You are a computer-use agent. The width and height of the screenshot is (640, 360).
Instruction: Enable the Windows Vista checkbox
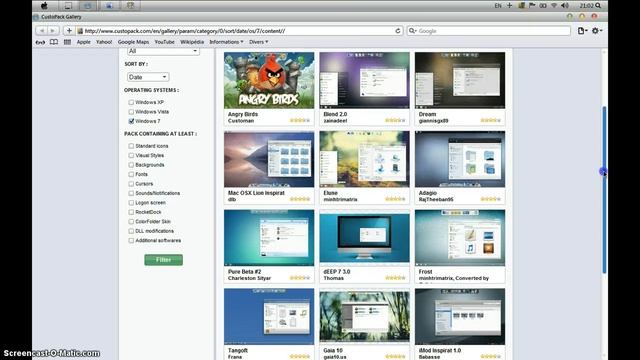(131, 112)
